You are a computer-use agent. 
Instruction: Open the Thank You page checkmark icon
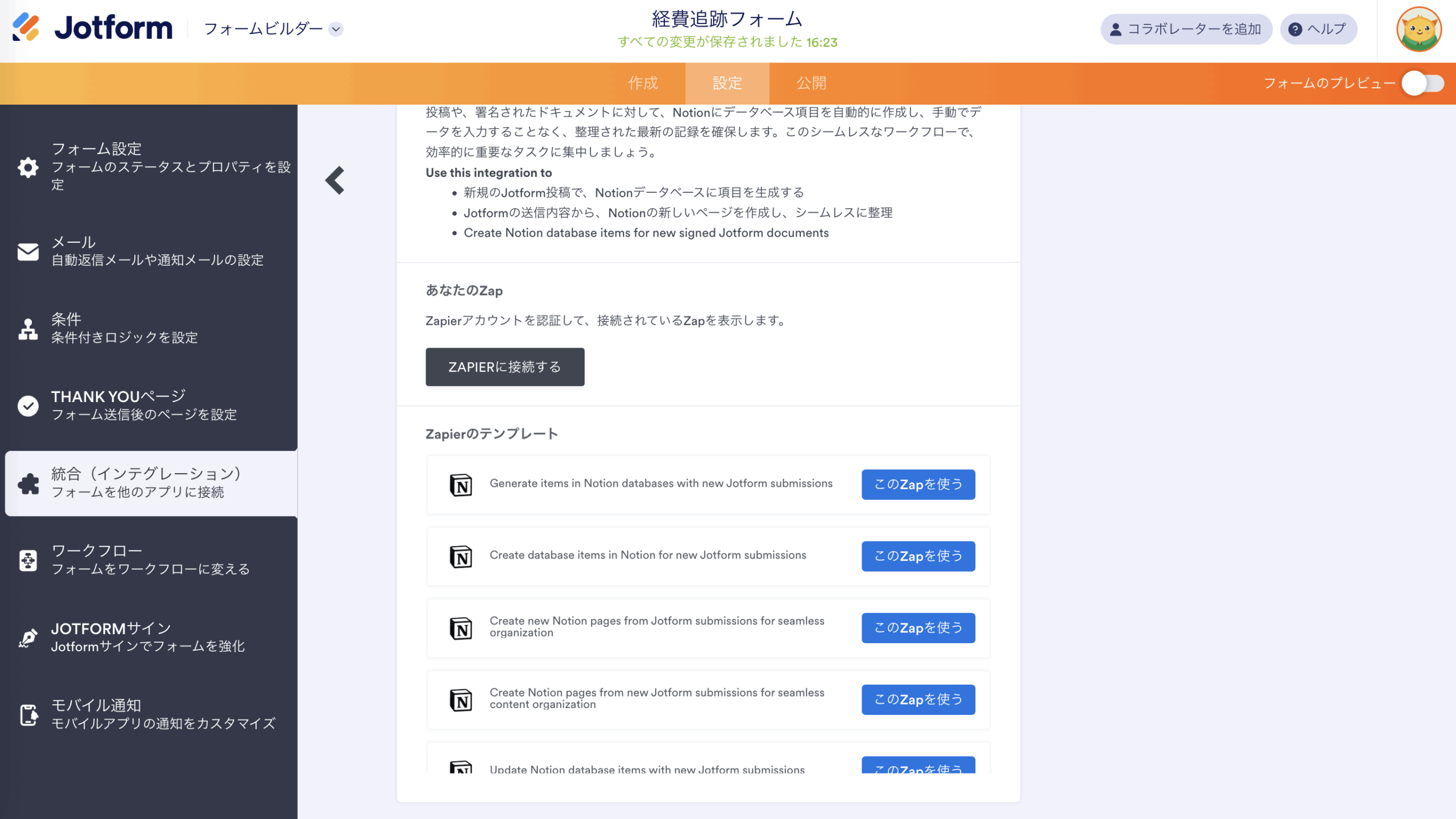[x=28, y=406]
